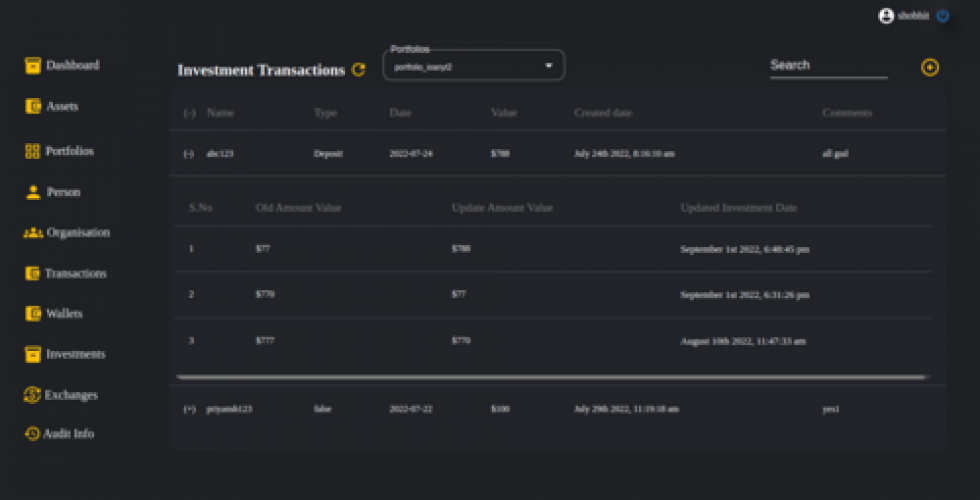Image resolution: width=980 pixels, height=500 pixels.
Task: Click the Comments column header
Action: click(847, 113)
